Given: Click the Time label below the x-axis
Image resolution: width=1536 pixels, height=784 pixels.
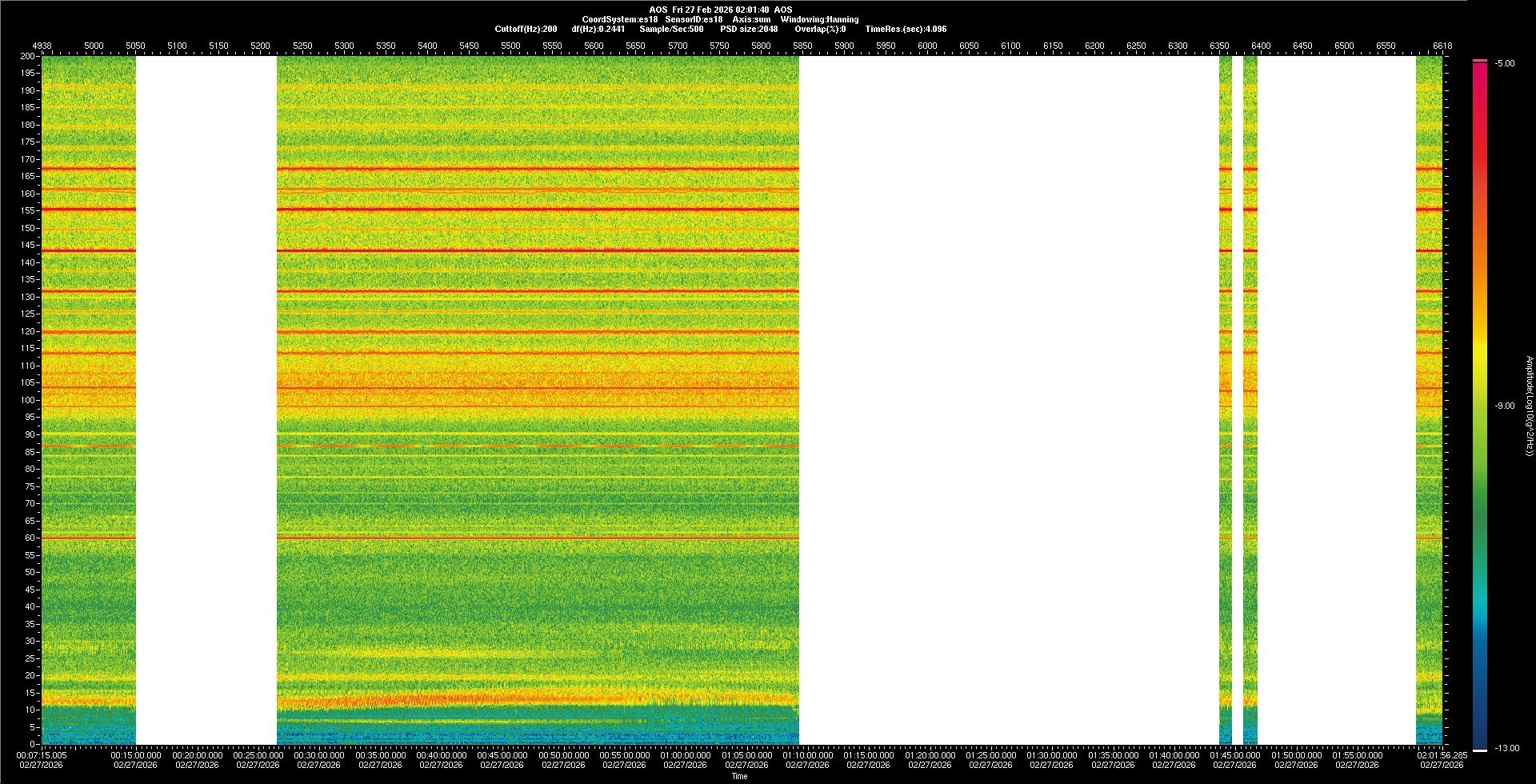Looking at the screenshot, I should click(739, 776).
